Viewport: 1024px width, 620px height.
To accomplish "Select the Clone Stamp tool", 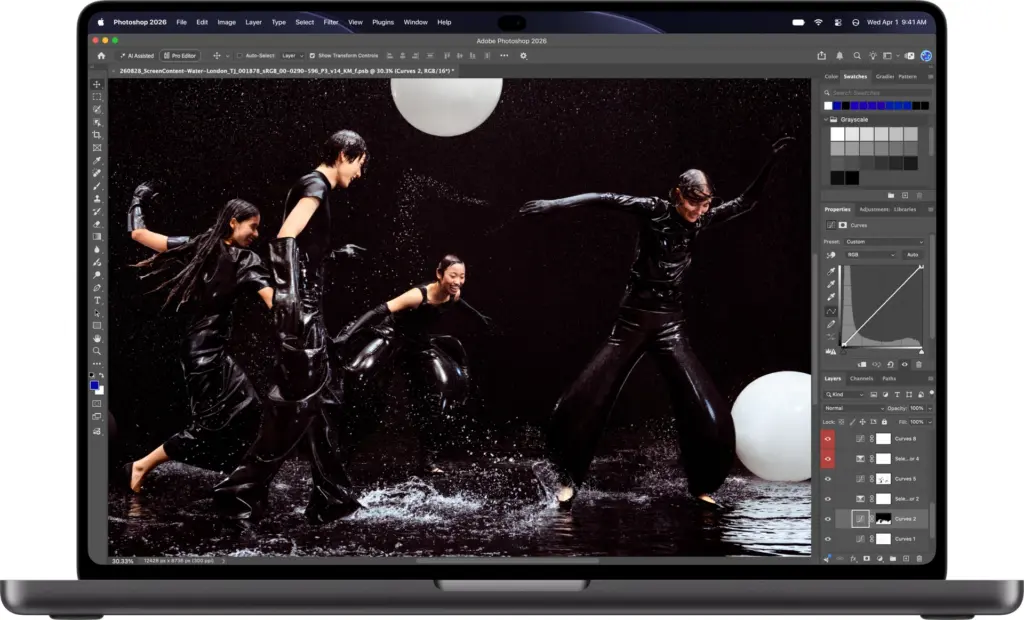I will [97, 199].
